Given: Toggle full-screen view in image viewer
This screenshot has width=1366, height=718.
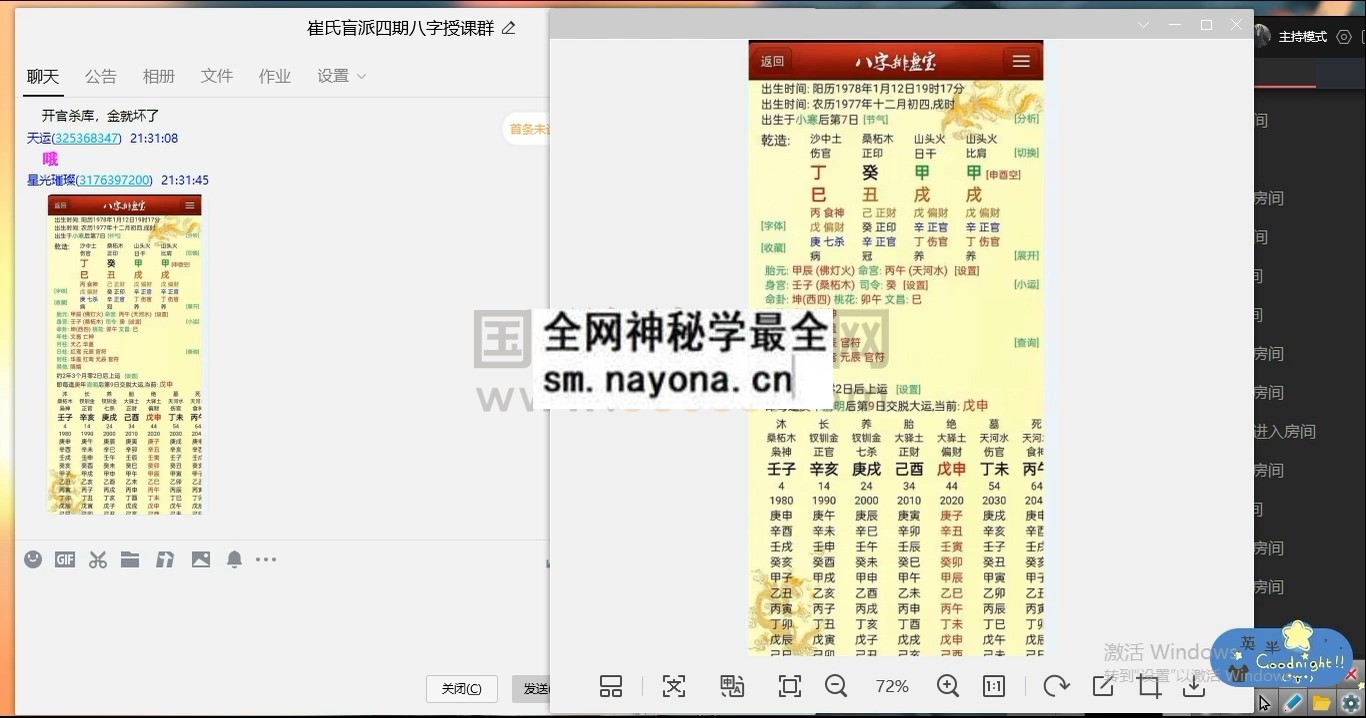Looking at the screenshot, I should pyautogui.click(x=790, y=686).
